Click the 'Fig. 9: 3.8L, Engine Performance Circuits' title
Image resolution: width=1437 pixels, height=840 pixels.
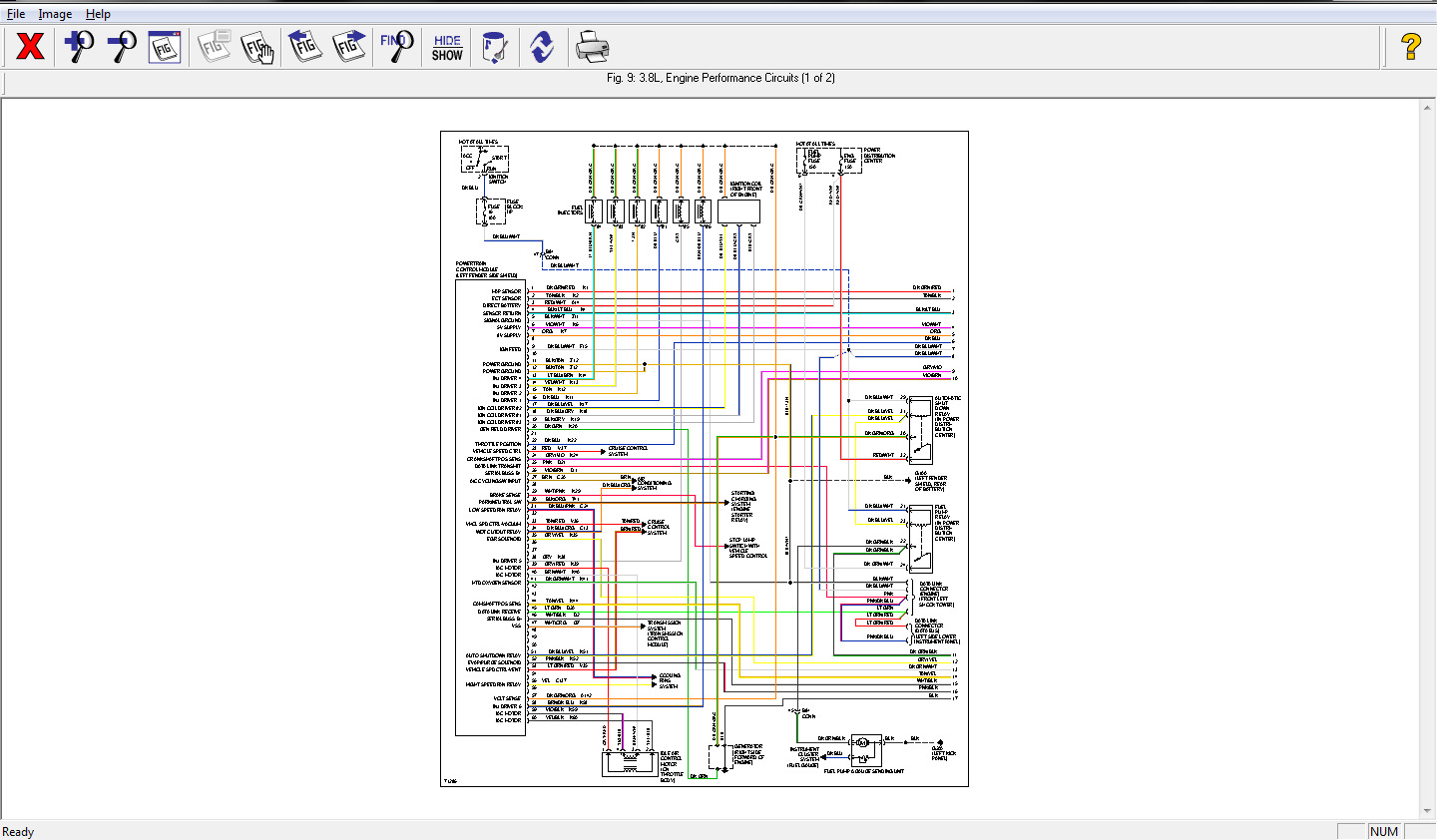tap(720, 78)
